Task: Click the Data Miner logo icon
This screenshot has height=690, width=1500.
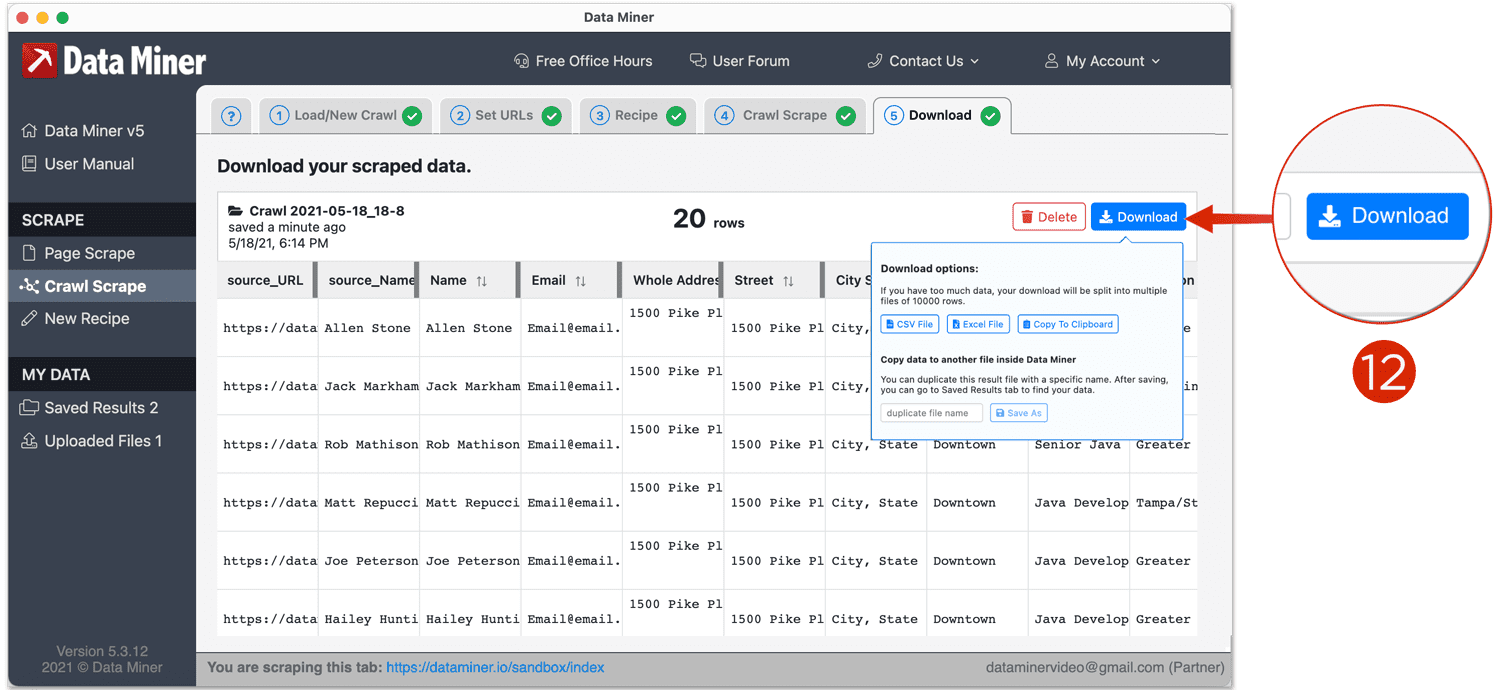Action: 40,61
